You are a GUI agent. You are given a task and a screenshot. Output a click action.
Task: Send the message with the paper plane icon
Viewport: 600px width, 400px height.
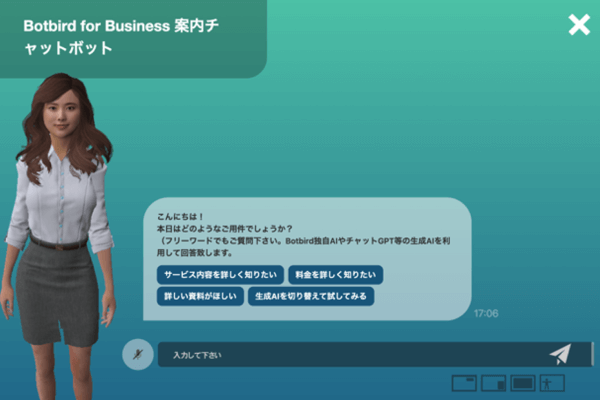[x=561, y=354]
